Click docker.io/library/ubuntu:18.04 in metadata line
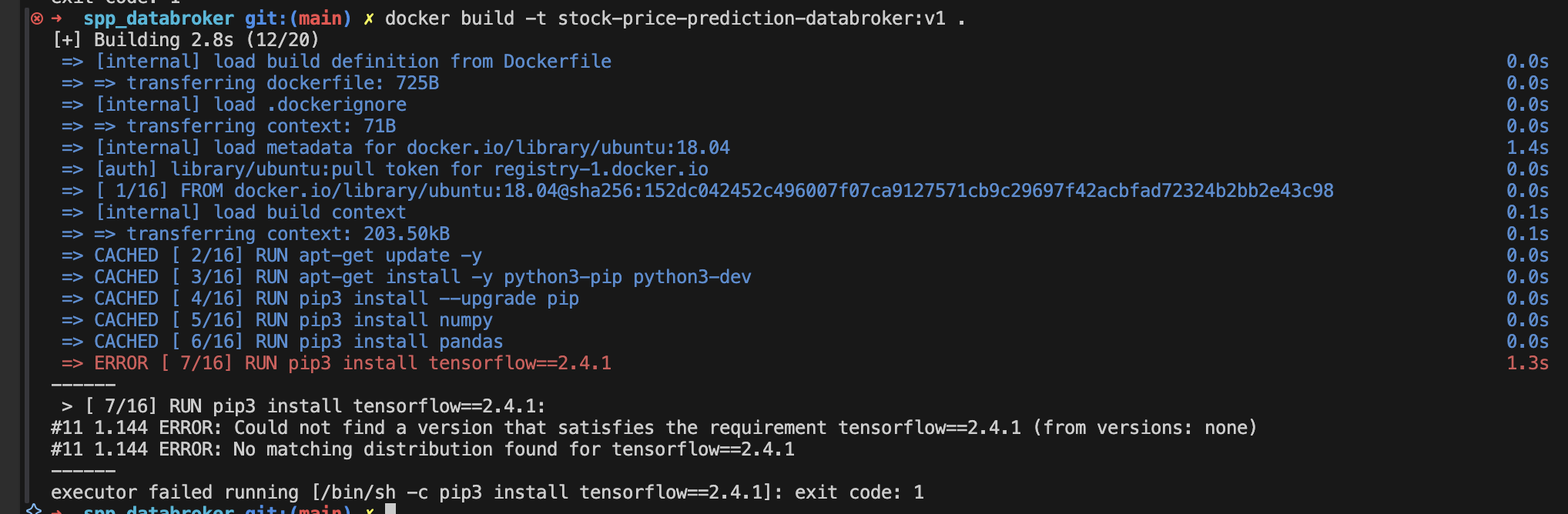This screenshot has width=1568, height=514. pyautogui.click(x=568, y=148)
